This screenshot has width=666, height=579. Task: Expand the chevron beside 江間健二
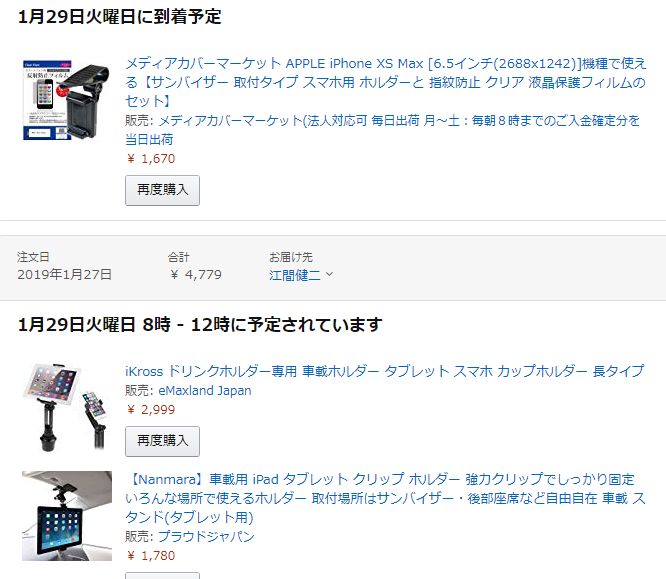[x=329, y=274]
